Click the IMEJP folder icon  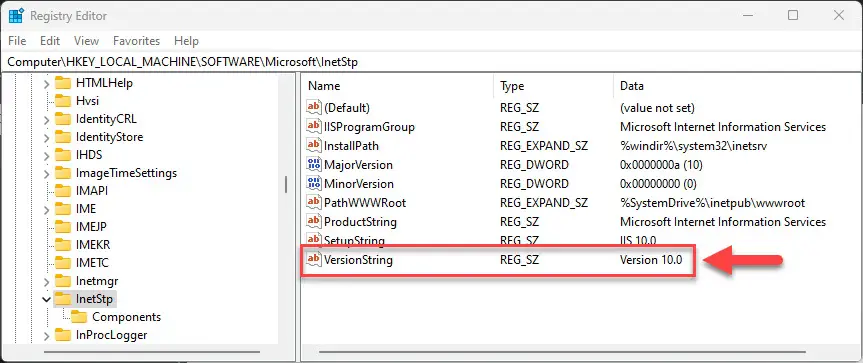pyautogui.click(x=63, y=227)
